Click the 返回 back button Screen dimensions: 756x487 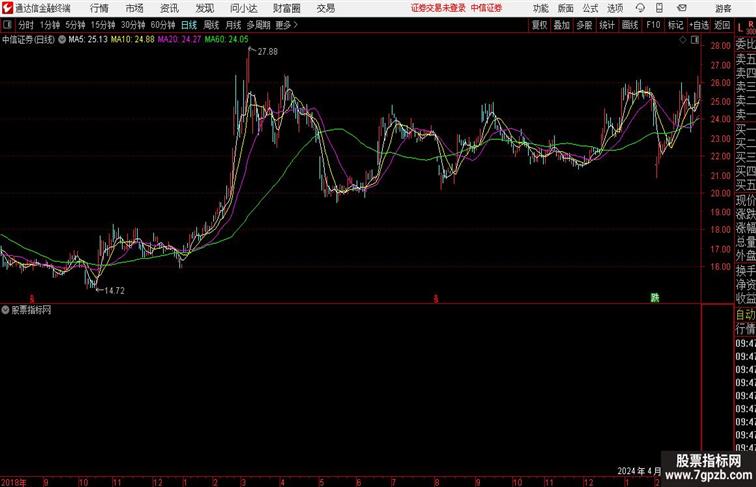pyautogui.click(x=722, y=25)
